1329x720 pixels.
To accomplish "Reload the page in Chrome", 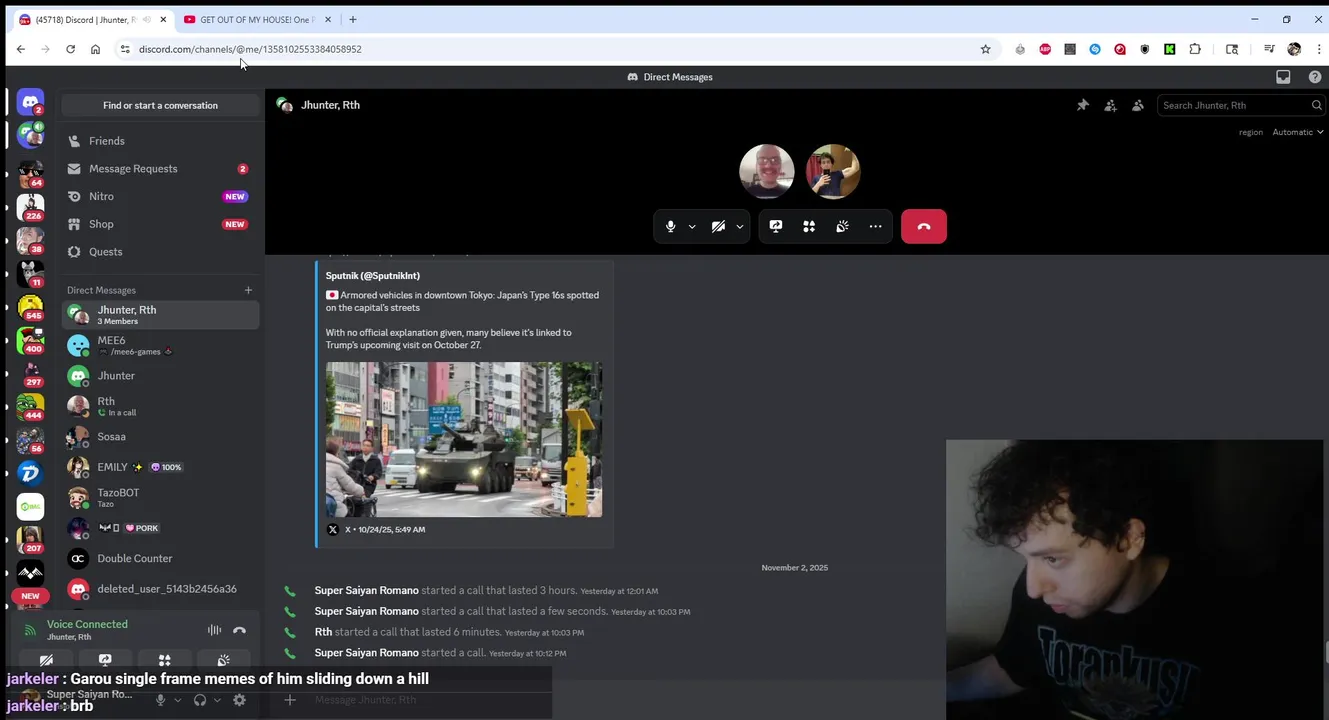I will click(x=70, y=49).
